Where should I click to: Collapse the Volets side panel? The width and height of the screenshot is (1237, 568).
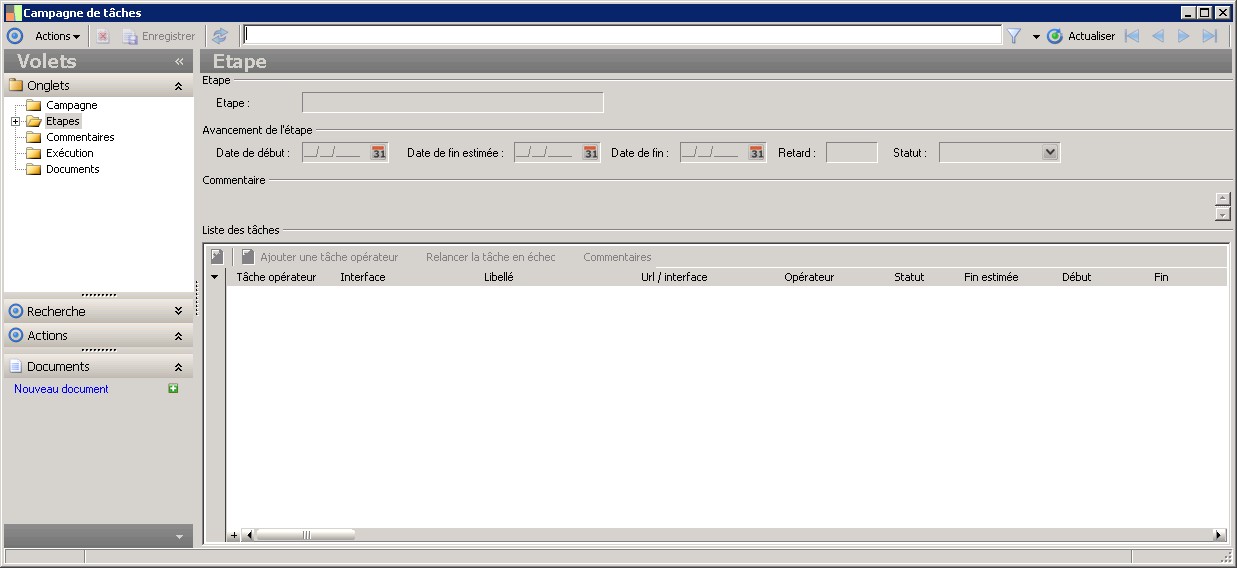[x=180, y=61]
